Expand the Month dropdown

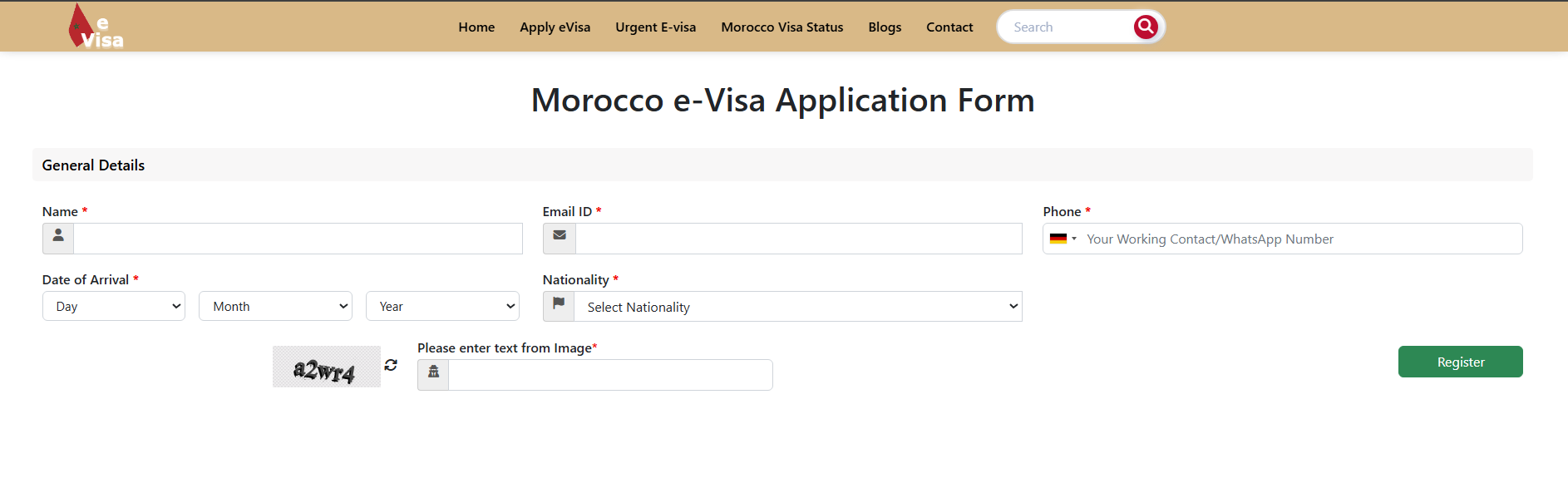(275, 306)
